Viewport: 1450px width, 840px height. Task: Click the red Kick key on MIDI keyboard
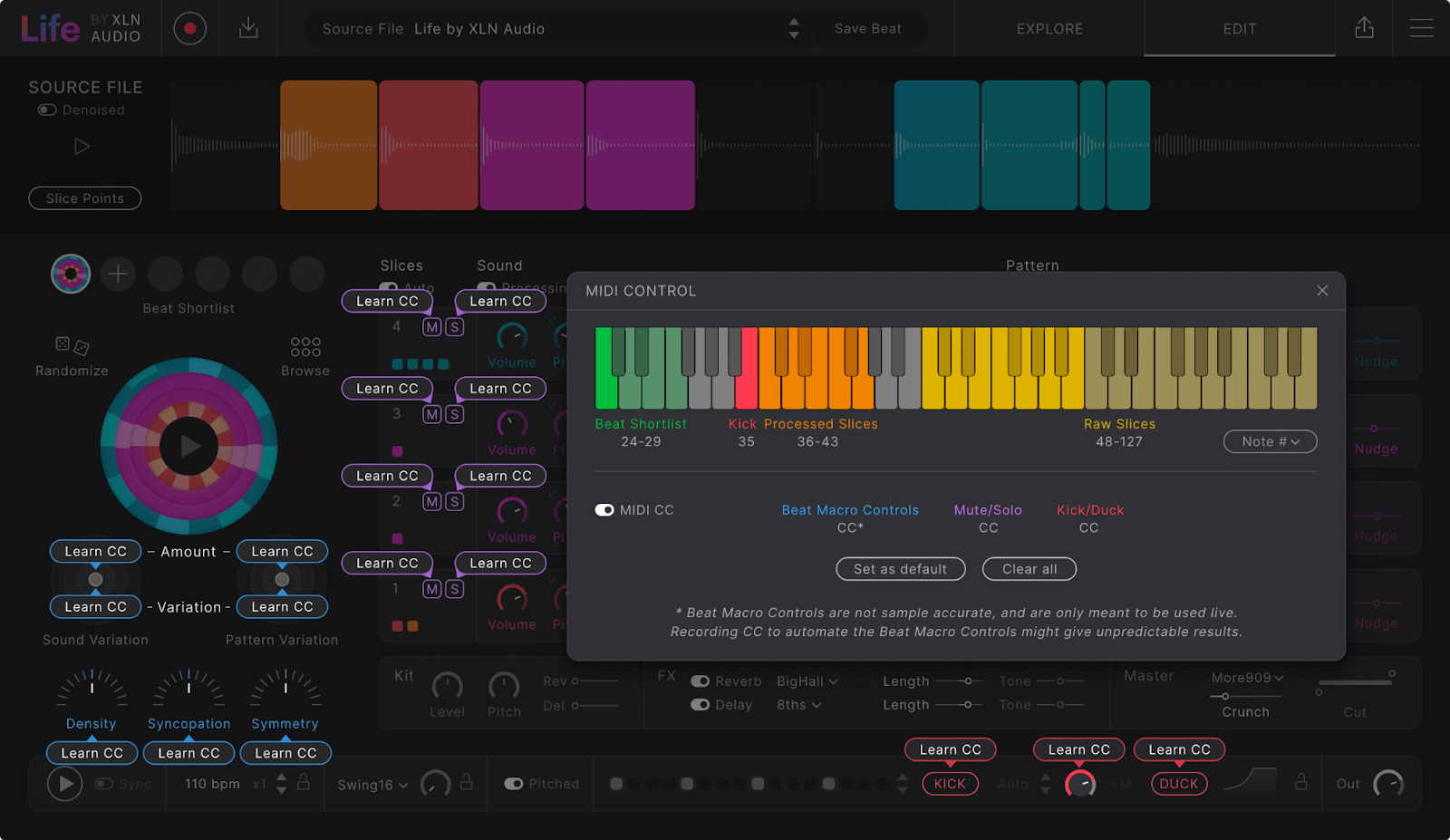click(x=746, y=369)
